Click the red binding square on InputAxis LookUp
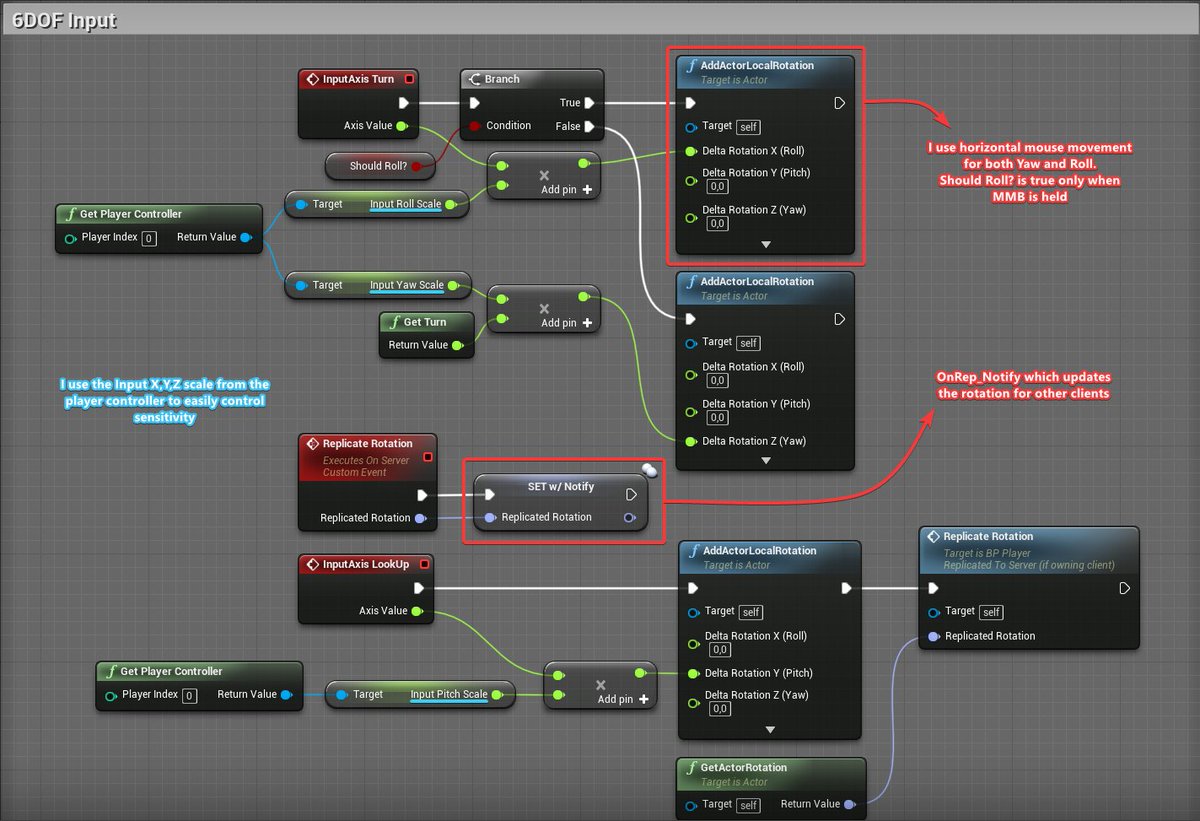Image resolution: width=1200 pixels, height=821 pixels. [426, 563]
